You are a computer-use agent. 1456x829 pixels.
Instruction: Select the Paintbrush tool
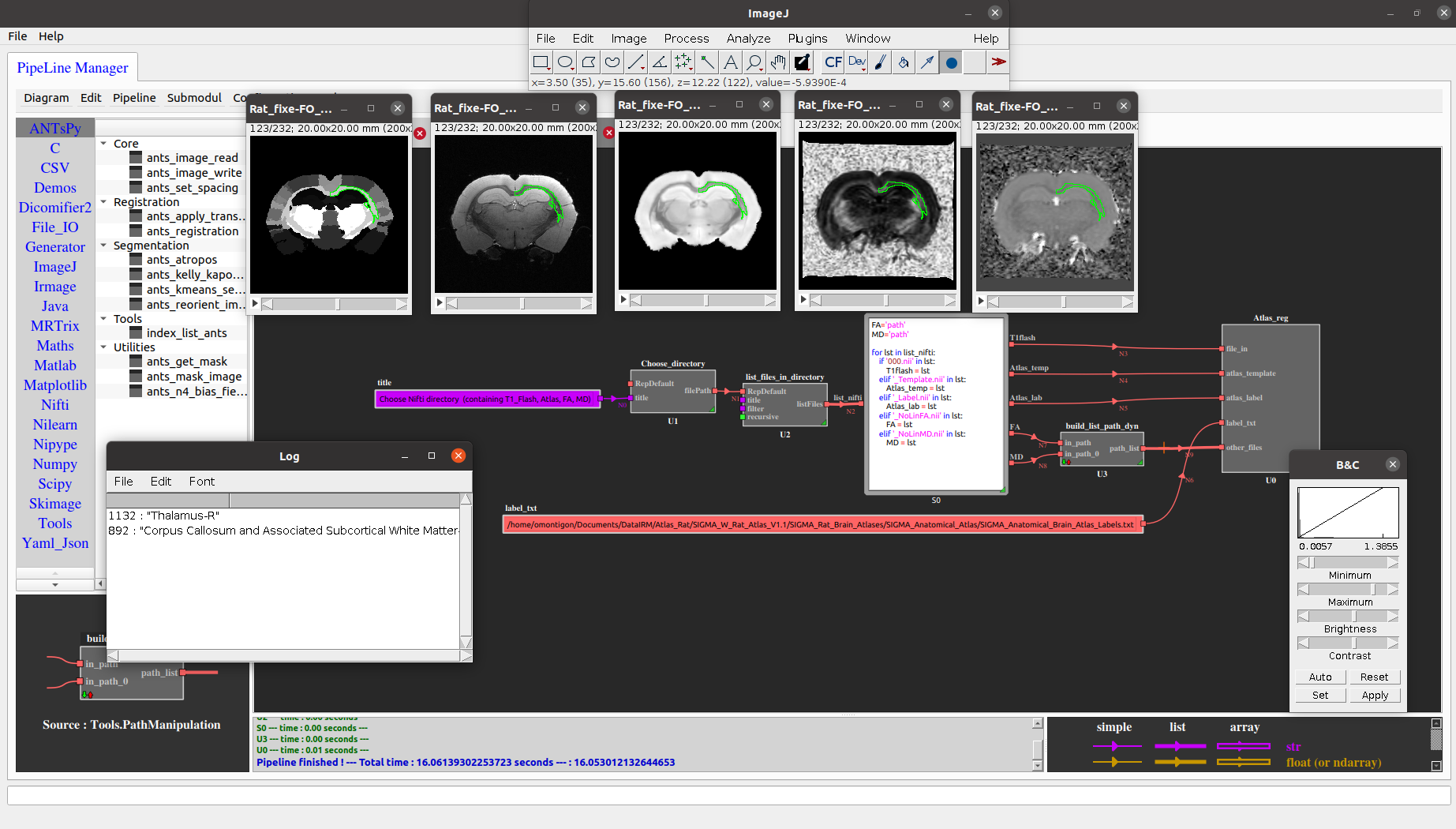pyautogui.click(x=881, y=62)
